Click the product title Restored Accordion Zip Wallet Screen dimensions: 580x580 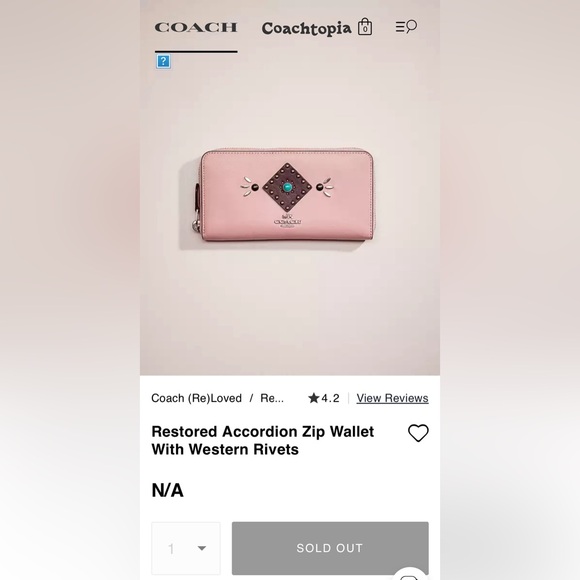tap(263, 440)
